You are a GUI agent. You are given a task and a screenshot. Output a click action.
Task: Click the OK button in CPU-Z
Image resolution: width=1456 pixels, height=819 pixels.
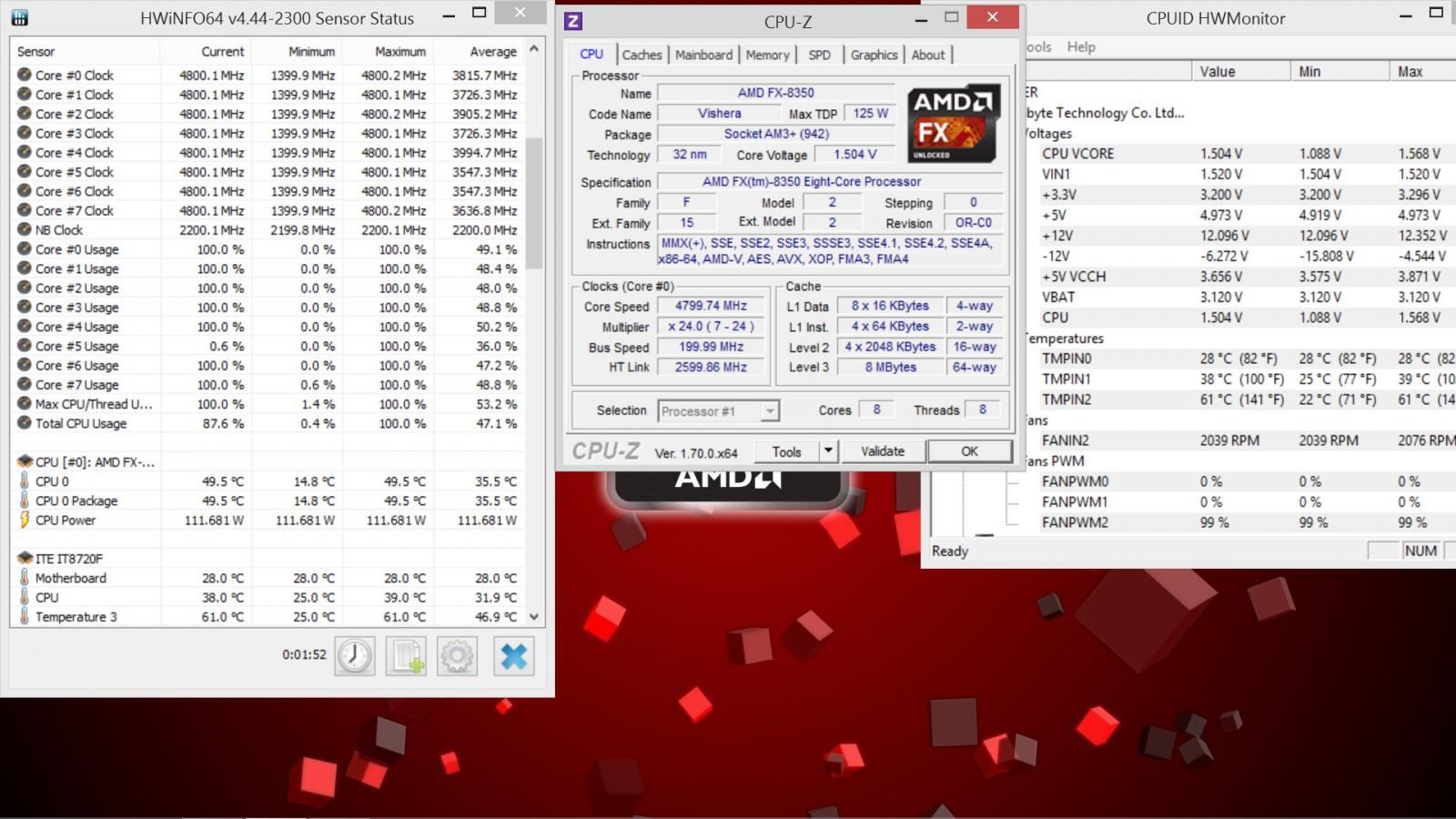coord(970,450)
